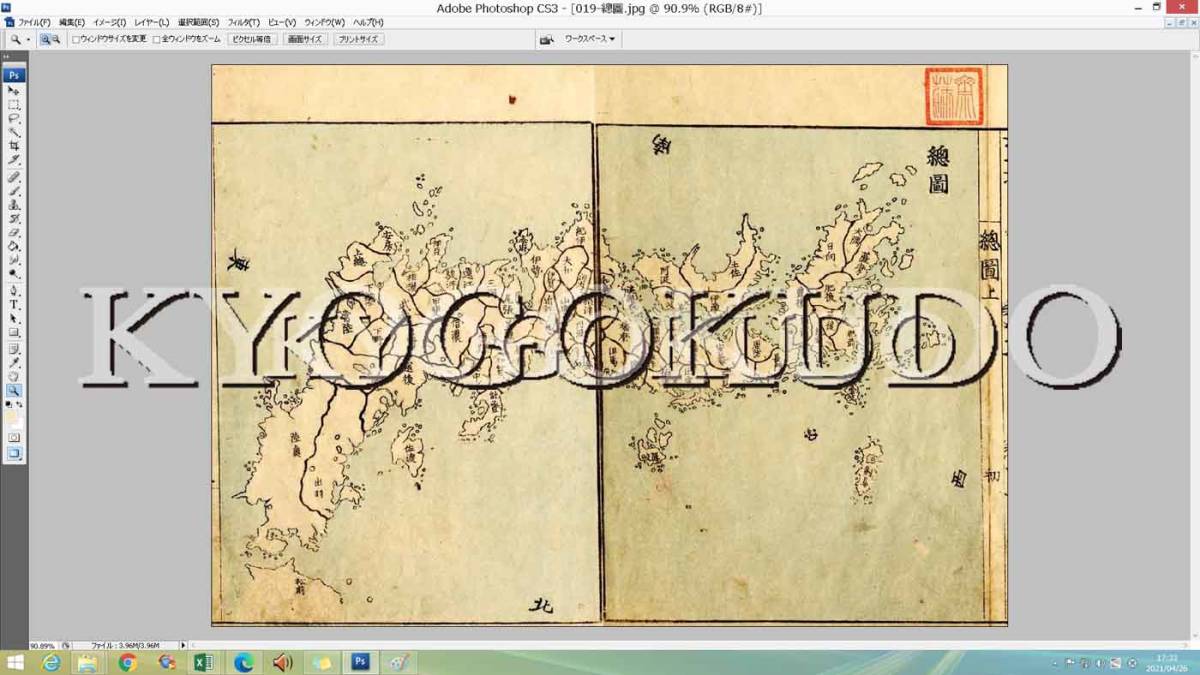Open the ワークスペース dropdown

point(590,39)
